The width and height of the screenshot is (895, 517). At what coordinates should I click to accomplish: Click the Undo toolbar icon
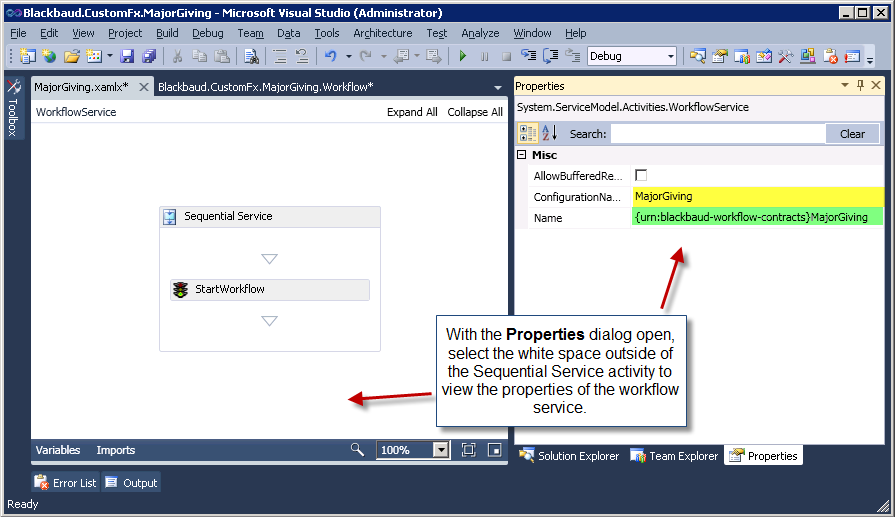(x=330, y=57)
